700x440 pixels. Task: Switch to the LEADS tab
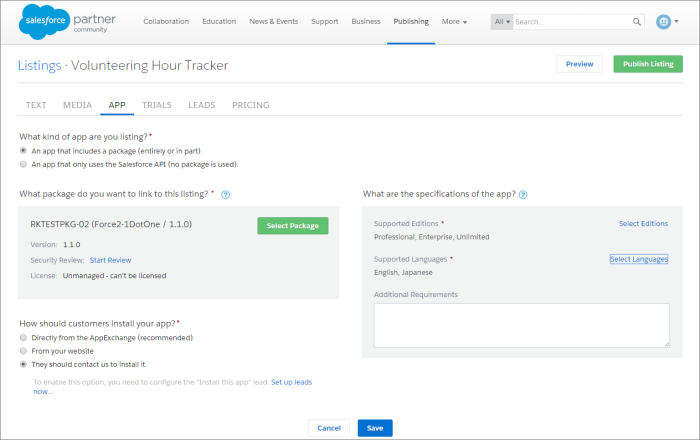[202, 105]
